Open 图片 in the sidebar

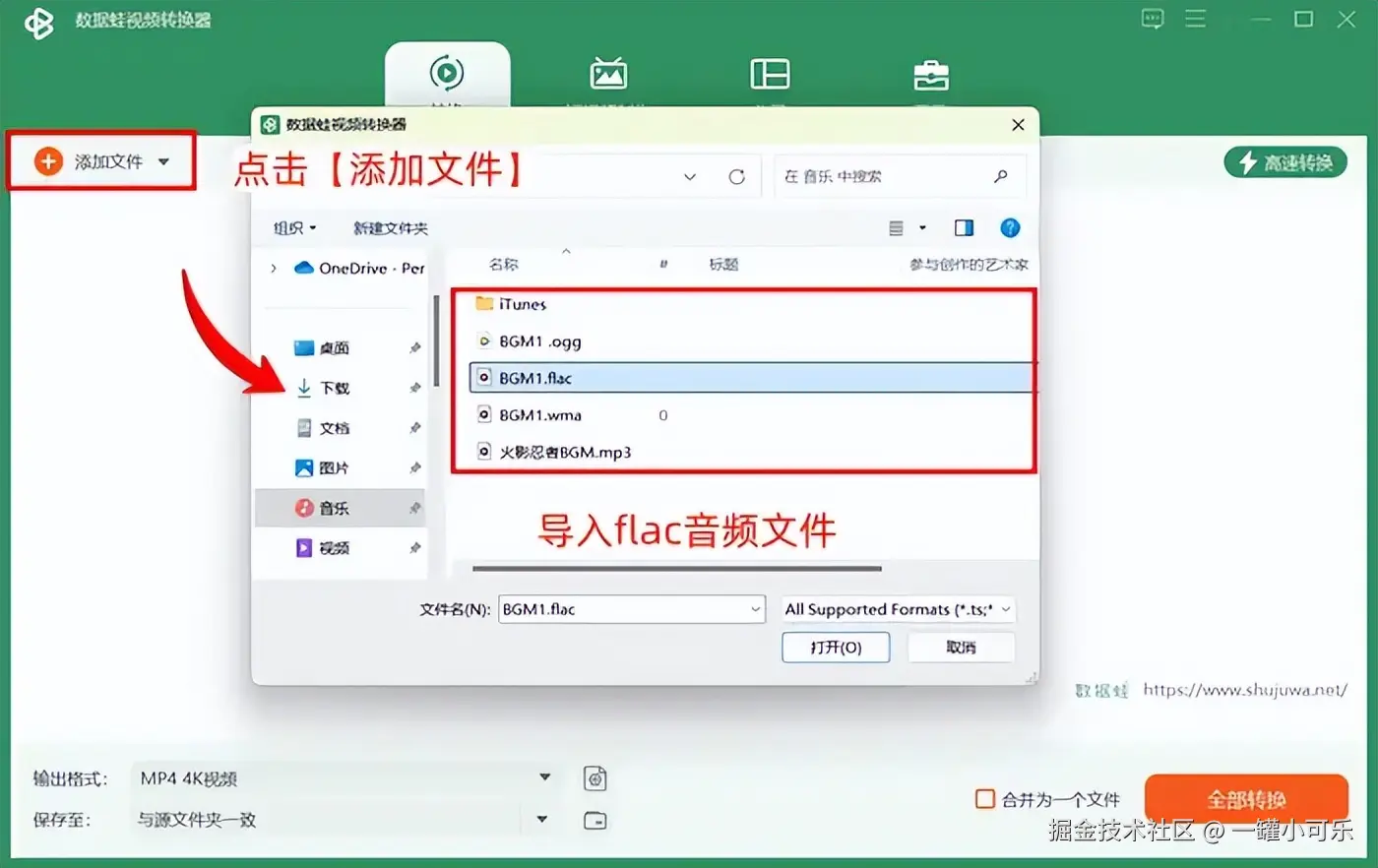[322, 468]
